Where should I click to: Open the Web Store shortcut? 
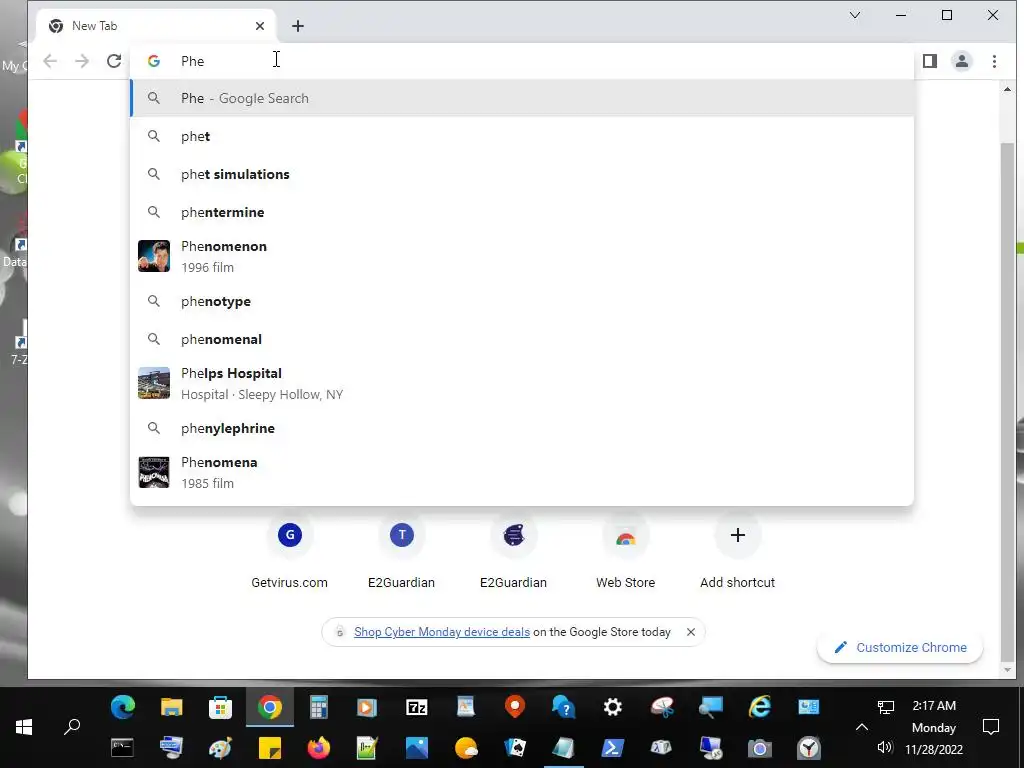tap(626, 552)
